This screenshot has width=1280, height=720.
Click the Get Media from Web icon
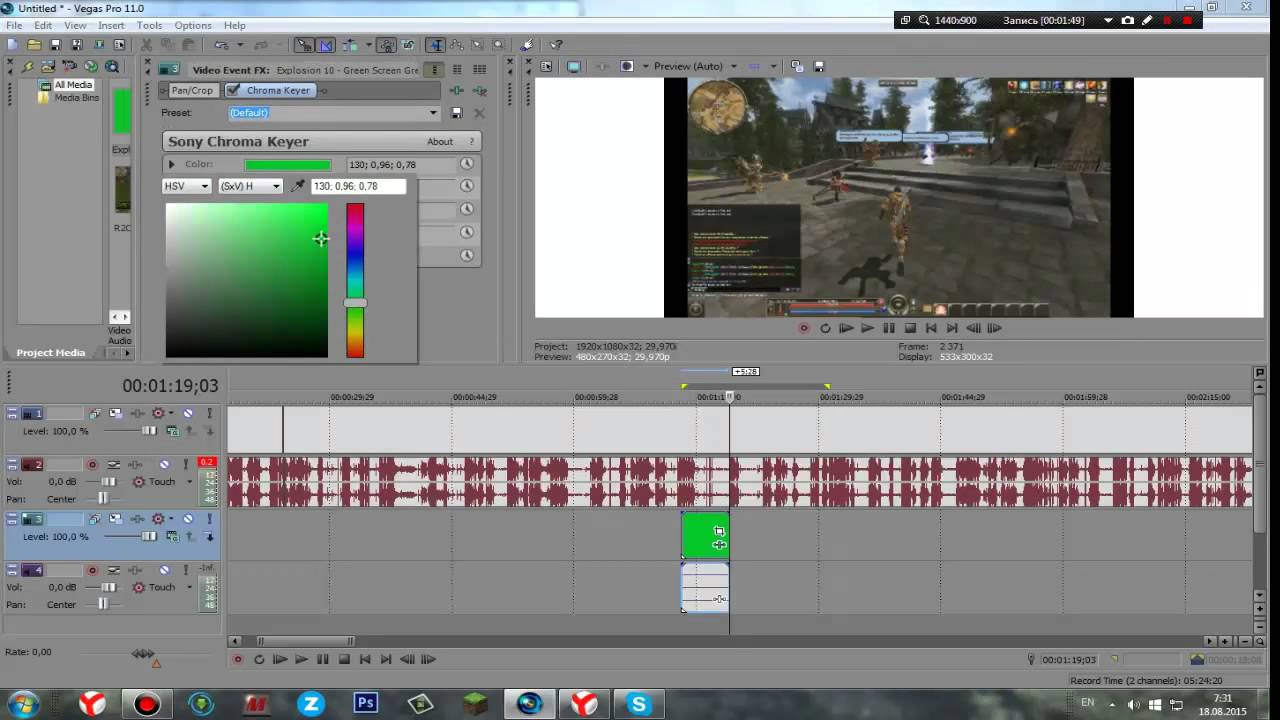[91, 67]
